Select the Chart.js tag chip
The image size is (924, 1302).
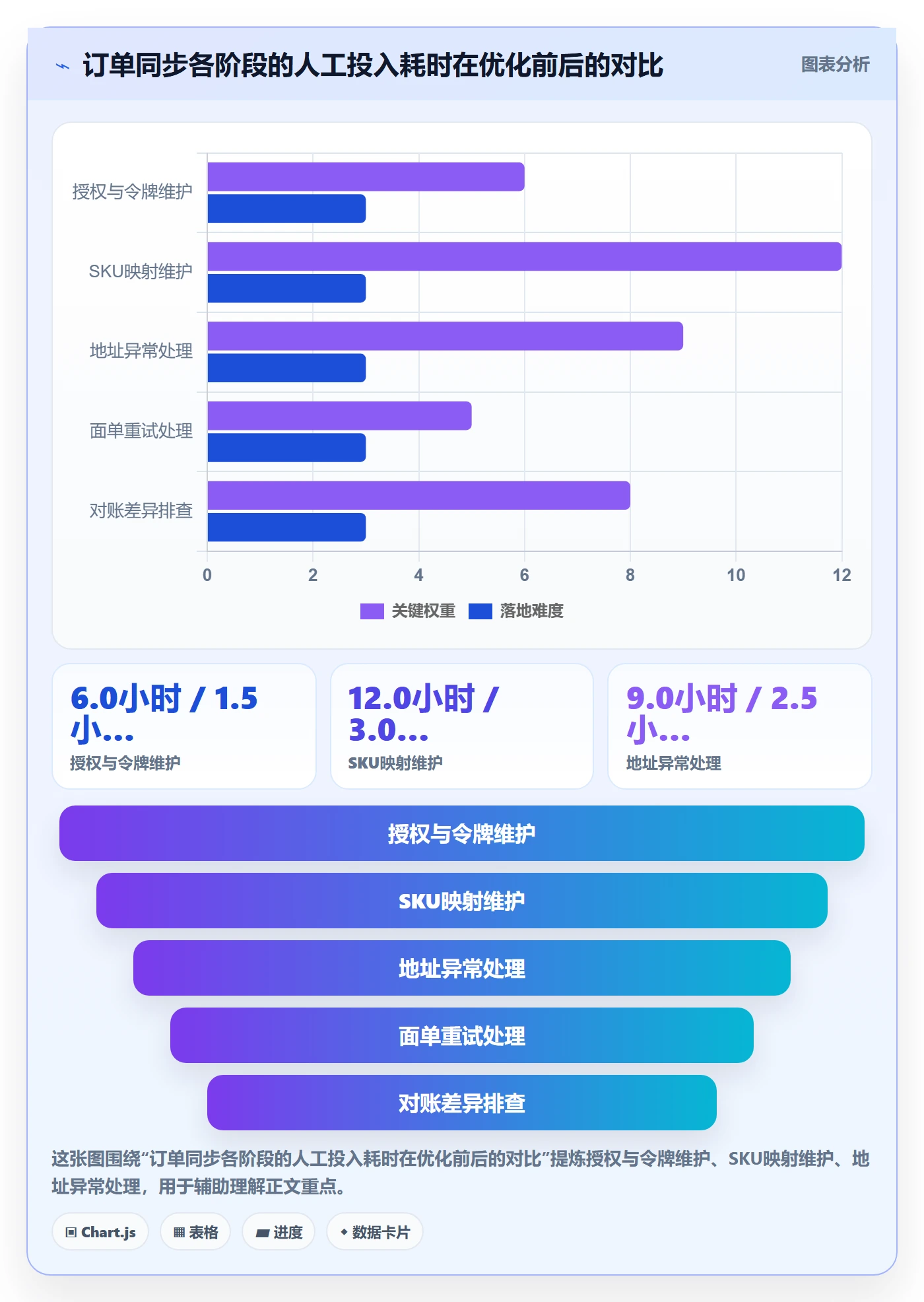tap(100, 1232)
